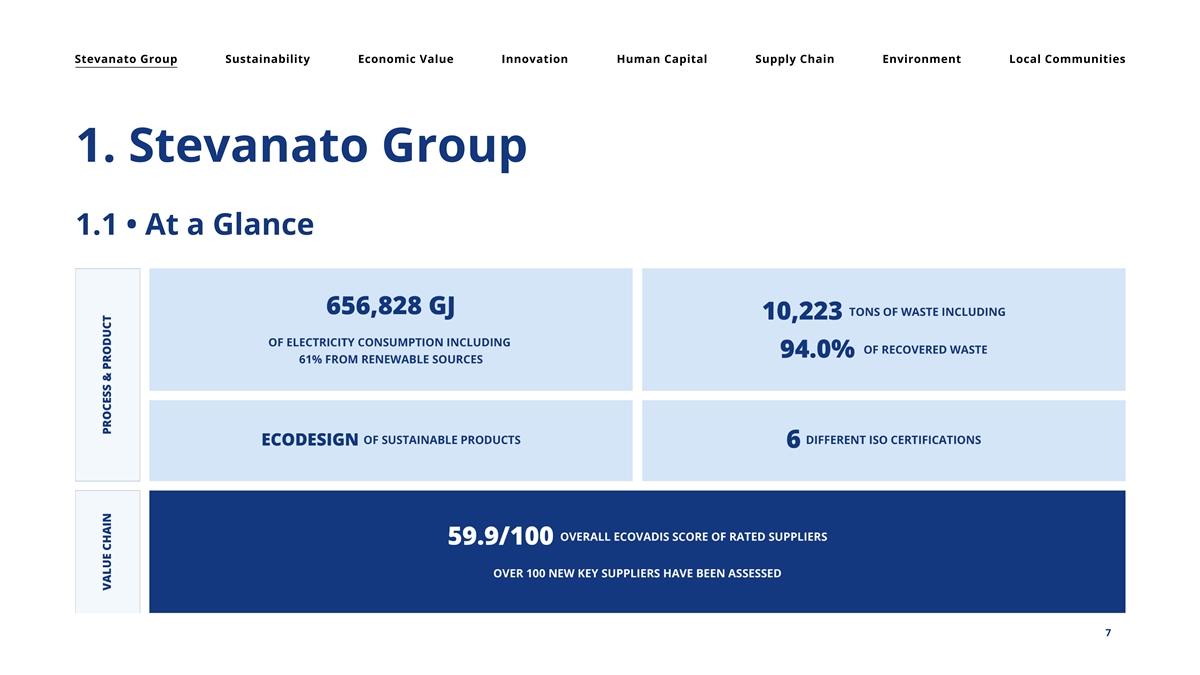Open the Stevanato Group navigation tab
Image resolution: width=1200 pixels, height=675 pixels.
pos(126,59)
